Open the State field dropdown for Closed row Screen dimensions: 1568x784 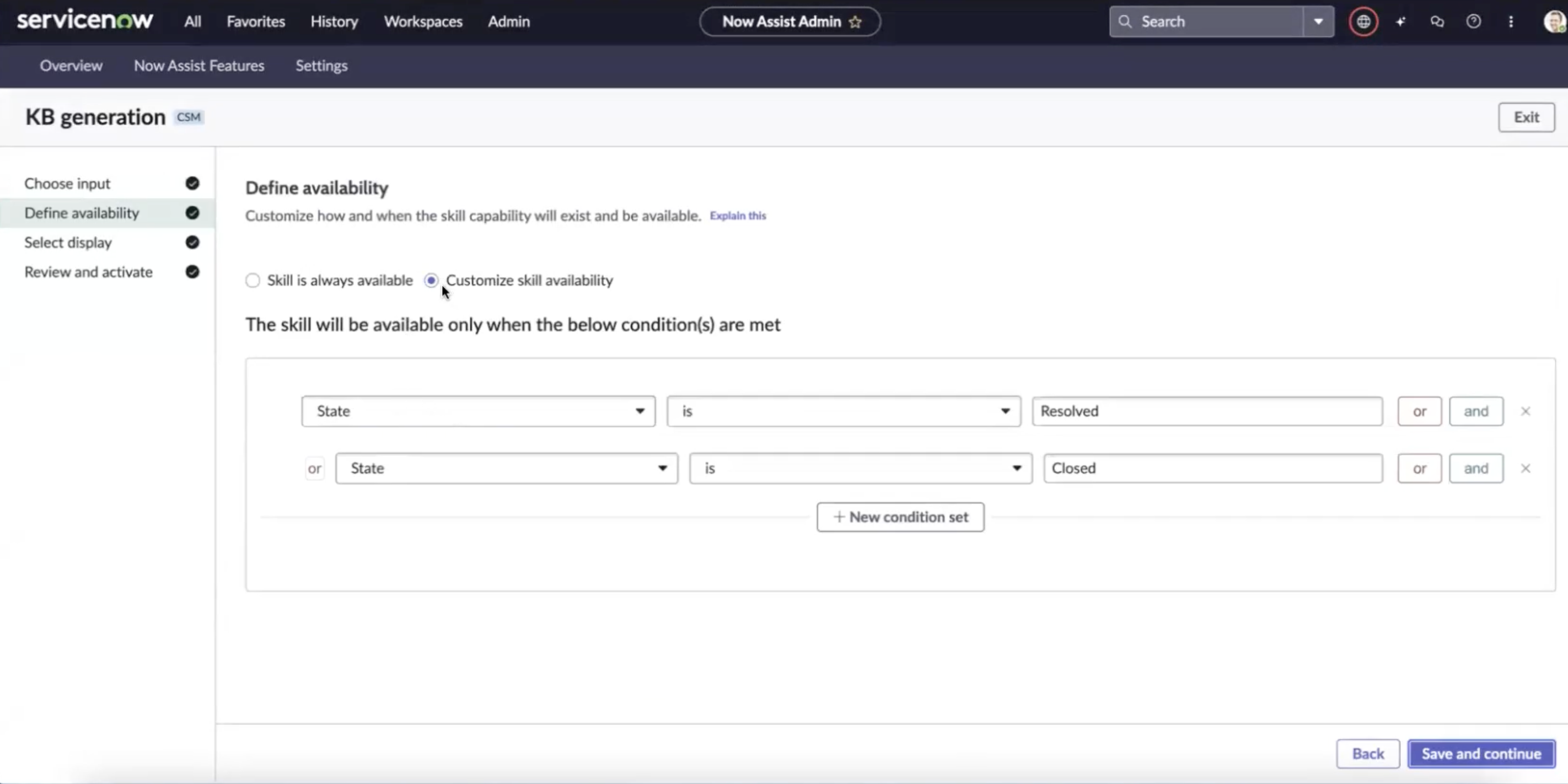point(507,469)
